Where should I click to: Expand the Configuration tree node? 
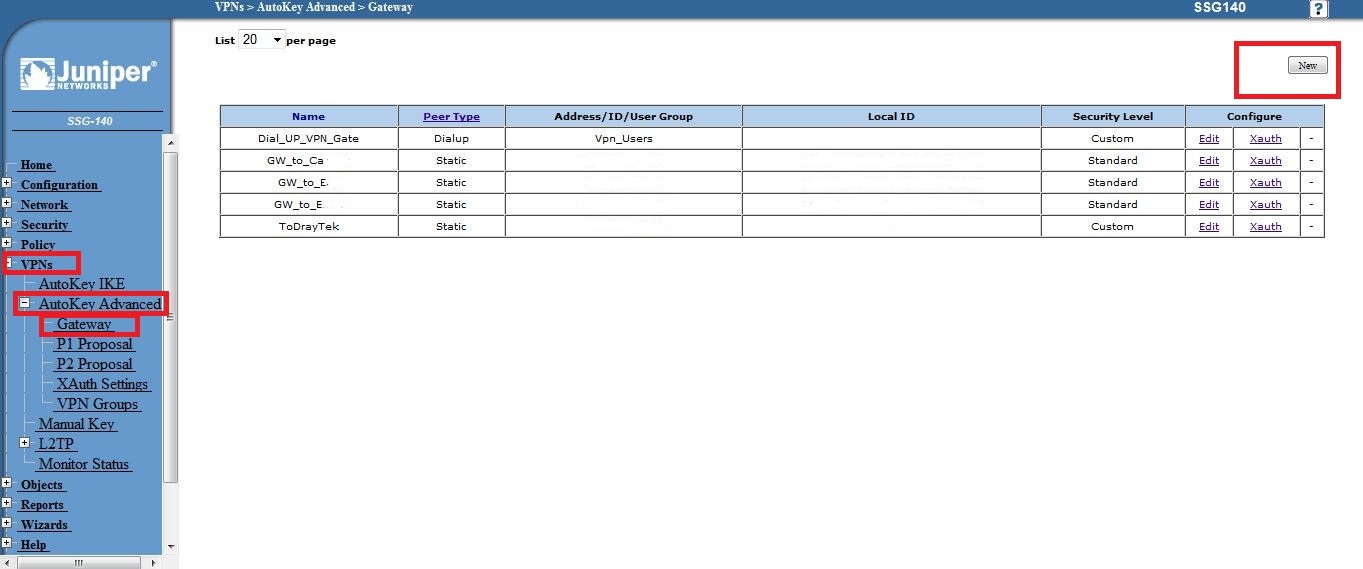tap(7, 184)
